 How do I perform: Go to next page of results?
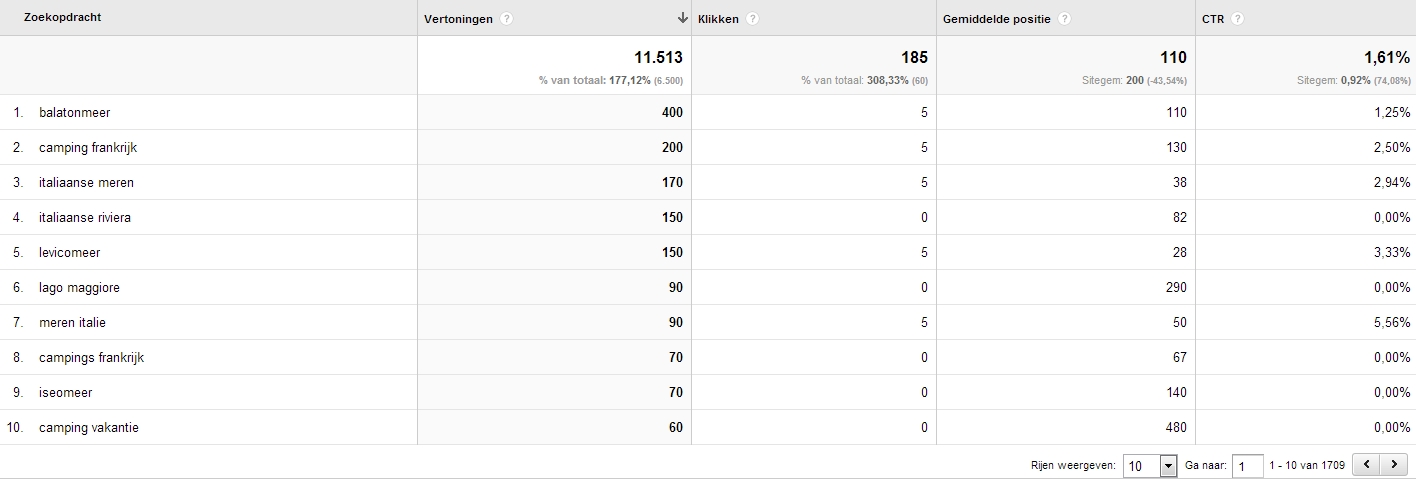coord(1390,465)
